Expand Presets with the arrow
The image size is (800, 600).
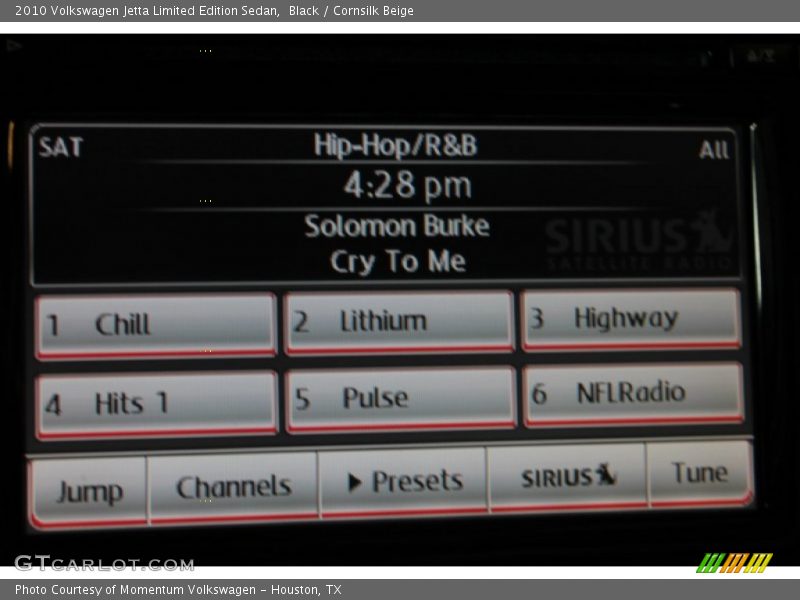click(403, 482)
